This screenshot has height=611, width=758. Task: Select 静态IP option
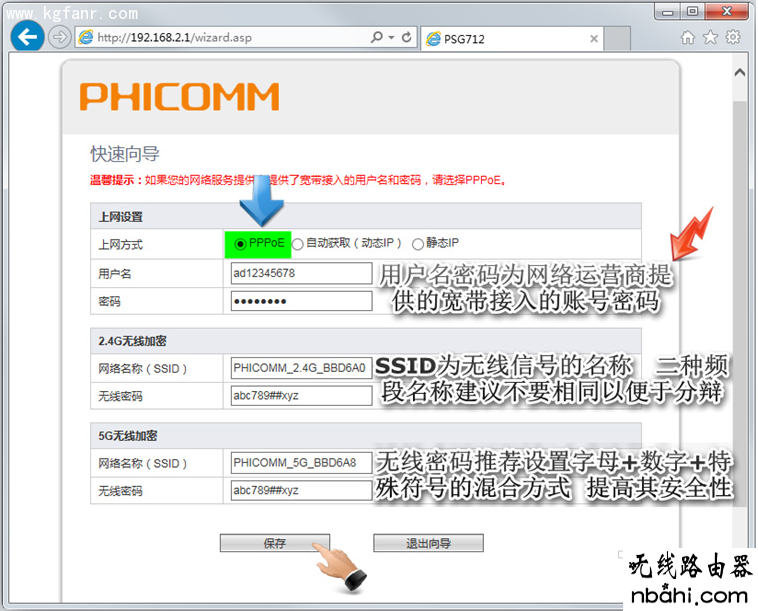pos(418,244)
